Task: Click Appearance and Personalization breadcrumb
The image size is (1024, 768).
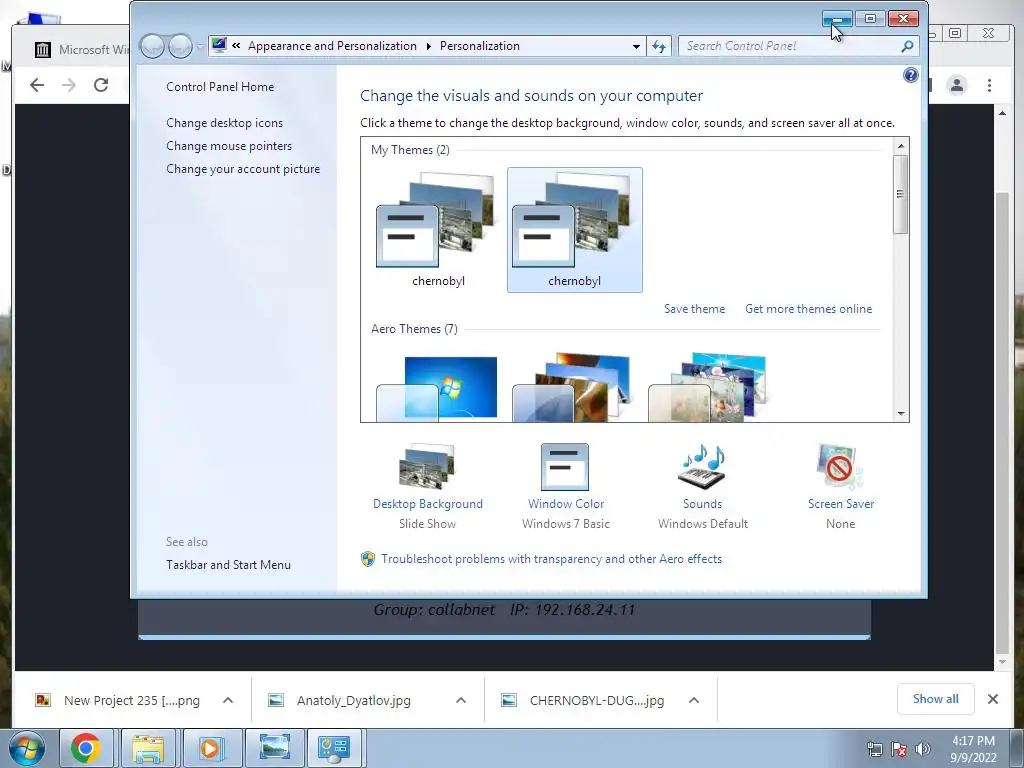Action: (332, 46)
